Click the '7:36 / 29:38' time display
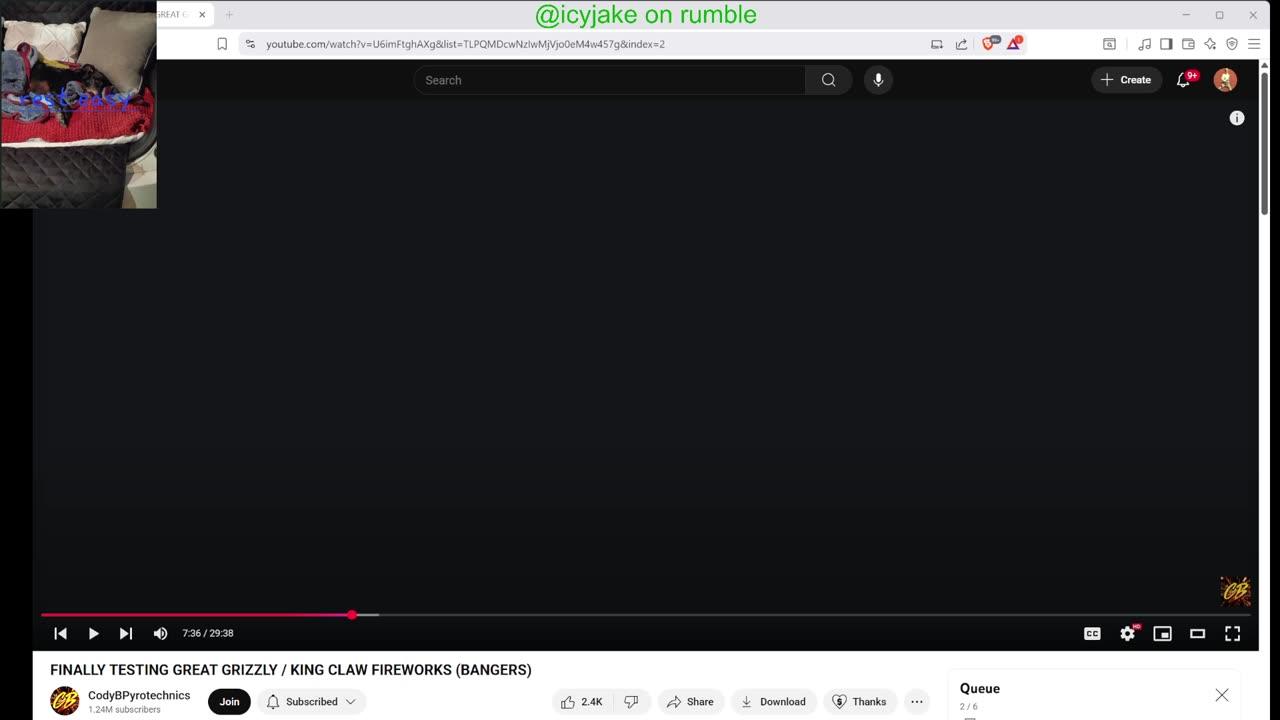This screenshot has width=1280, height=720. (208, 633)
